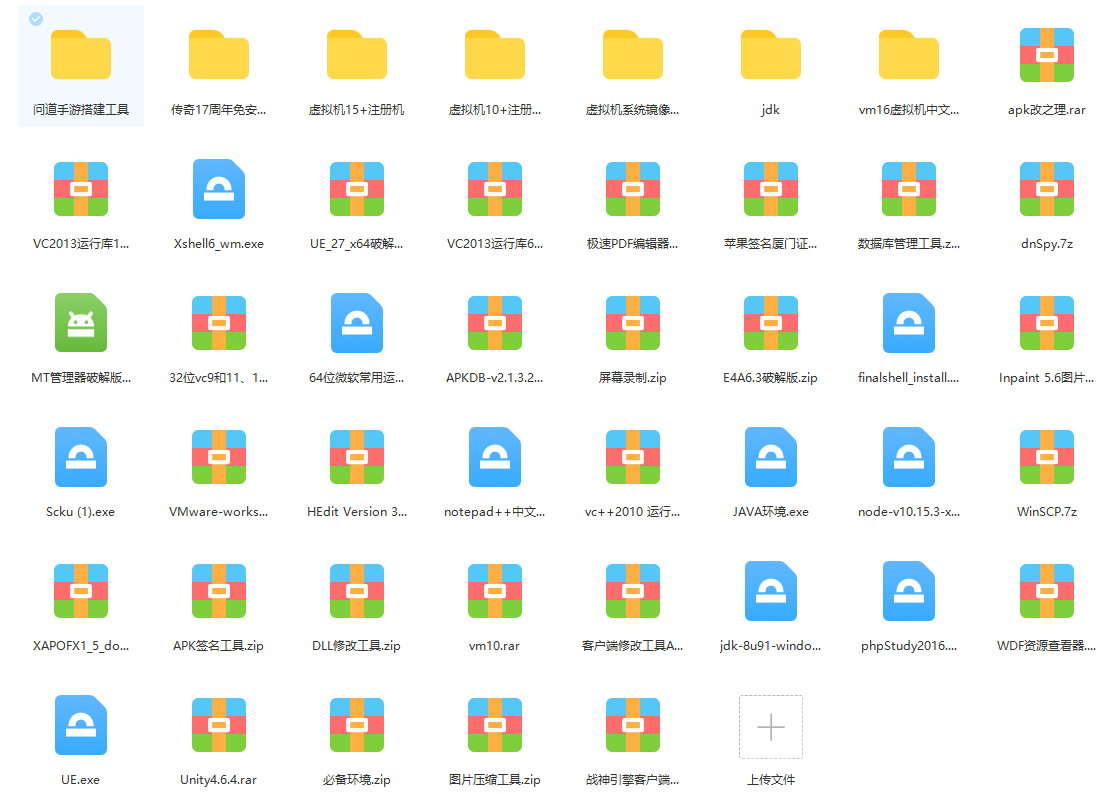Open the 虚拟机10+注册 folder

tap(494, 55)
